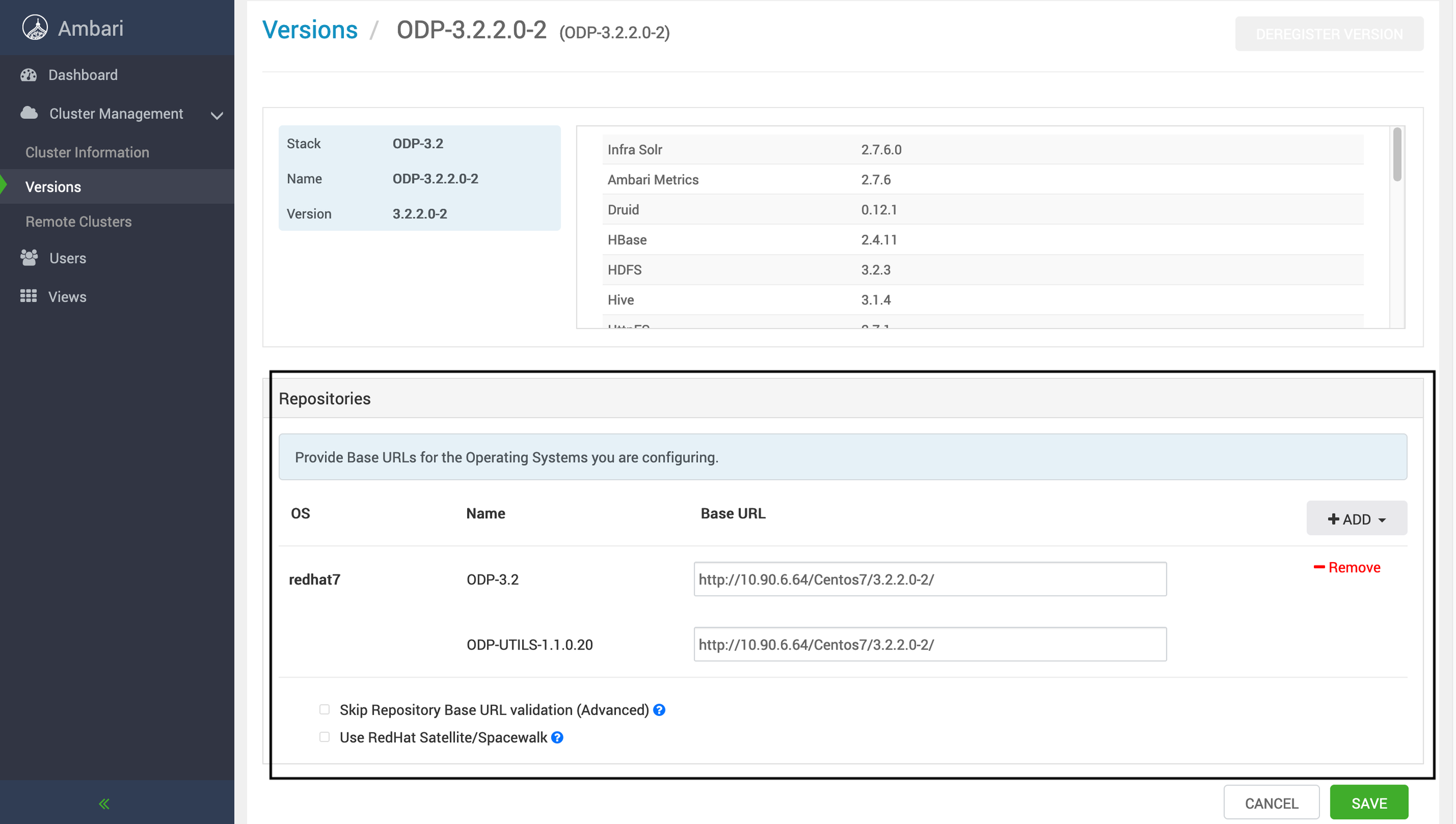Select the Hive service row

pyautogui.click(x=983, y=299)
